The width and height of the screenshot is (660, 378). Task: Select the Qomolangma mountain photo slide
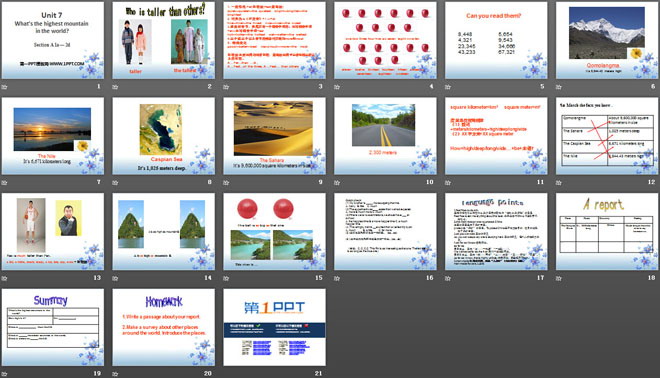pos(607,40)
